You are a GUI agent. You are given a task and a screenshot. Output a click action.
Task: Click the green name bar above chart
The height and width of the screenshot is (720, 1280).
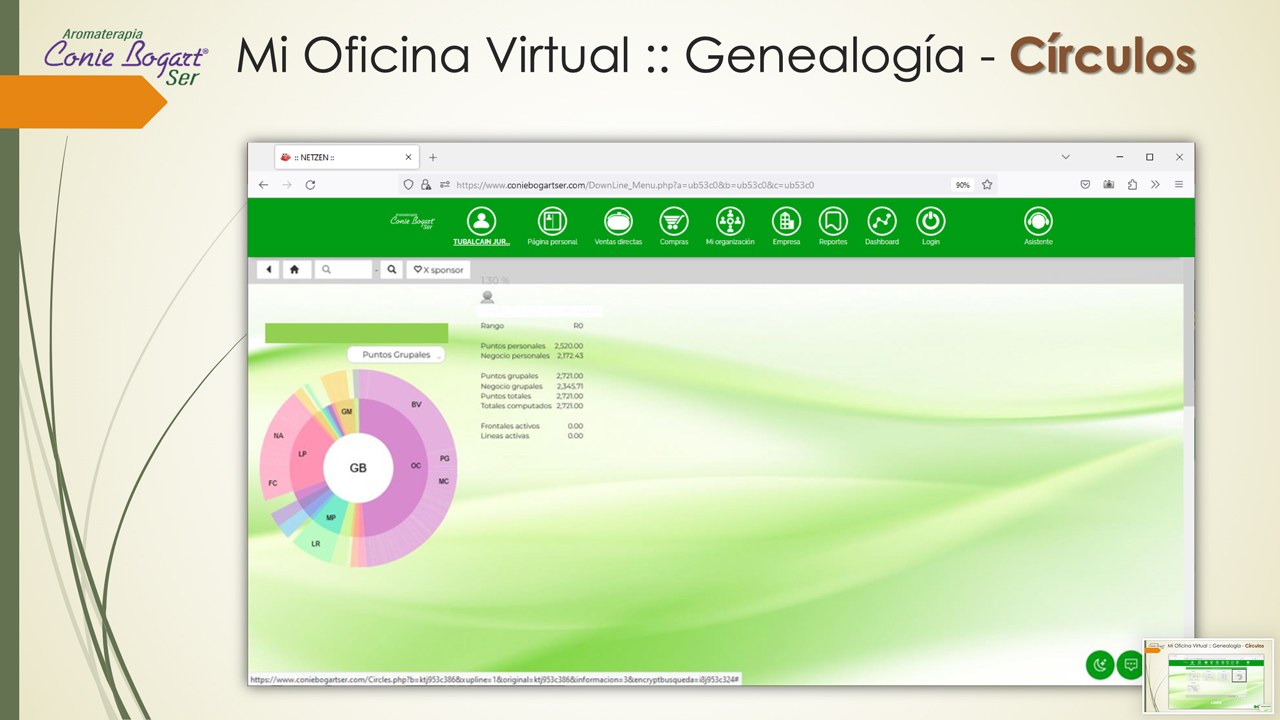pos(356,333)
